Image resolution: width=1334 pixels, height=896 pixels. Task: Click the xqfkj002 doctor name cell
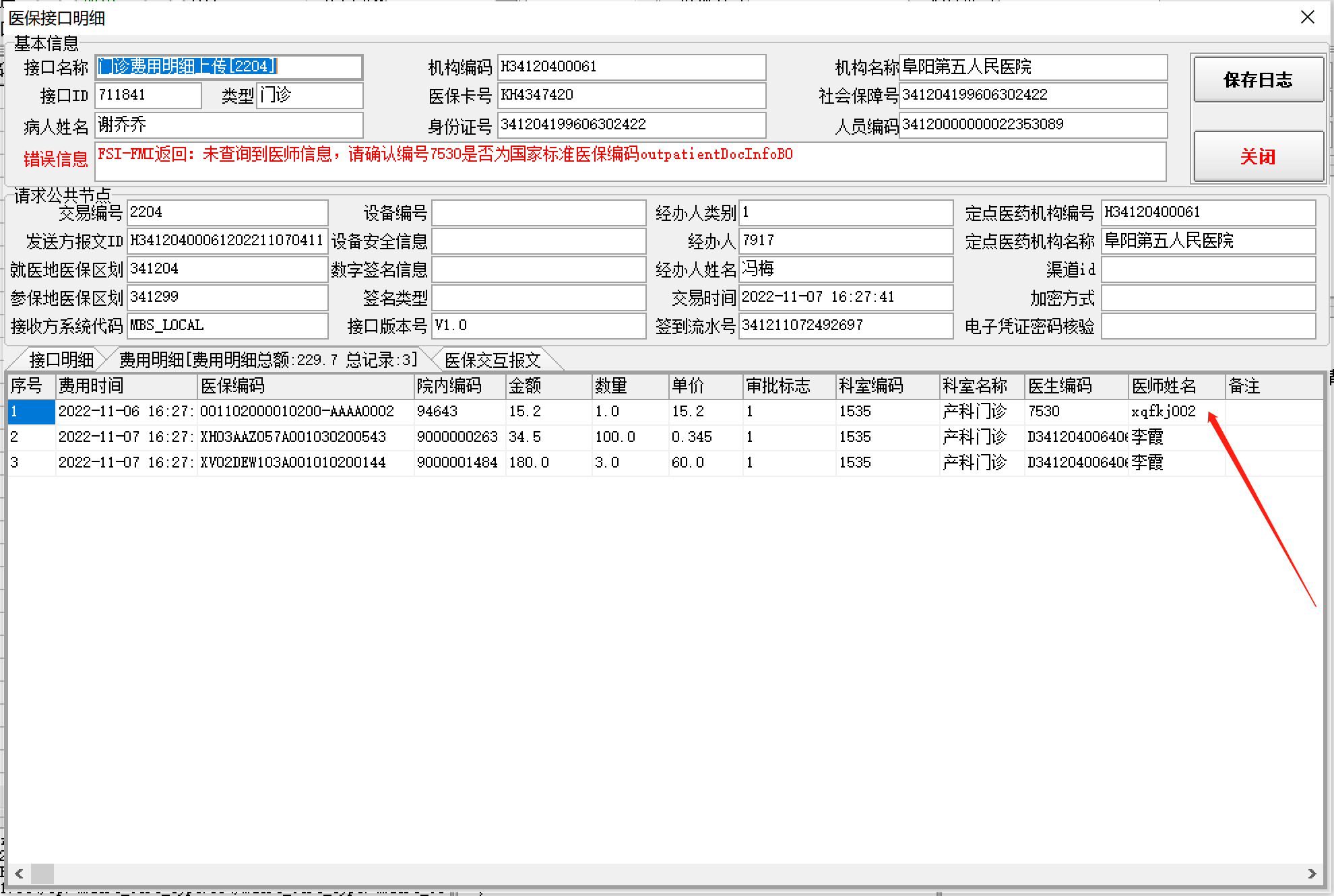click(x=1164, y=412)
